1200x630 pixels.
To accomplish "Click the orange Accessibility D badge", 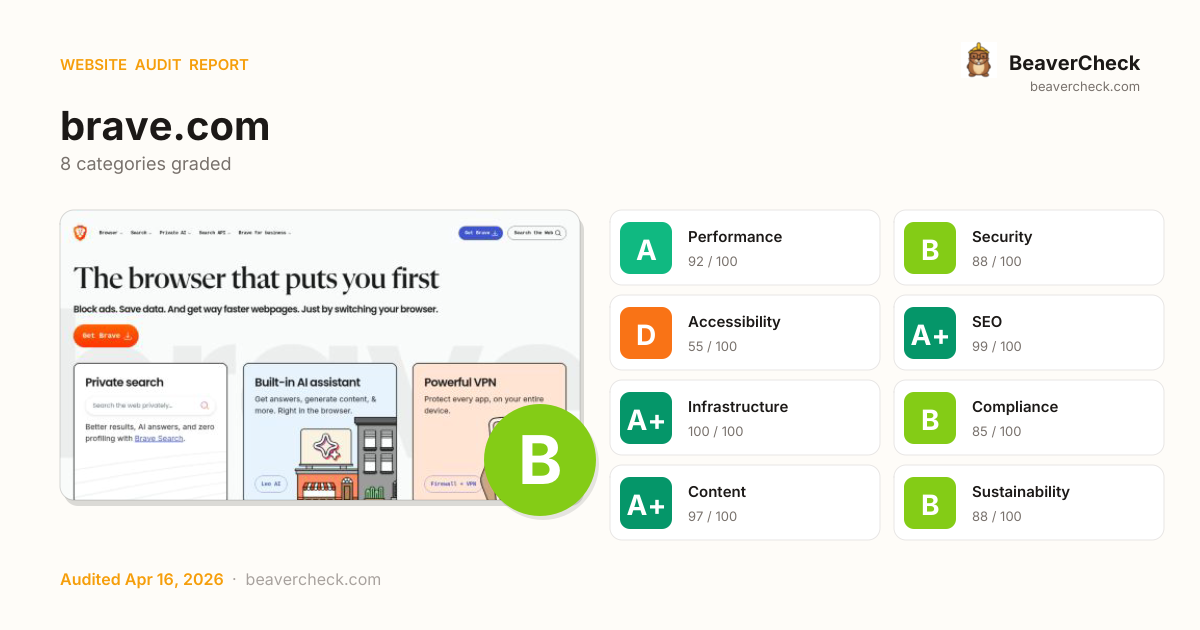I will click(646, 333).
